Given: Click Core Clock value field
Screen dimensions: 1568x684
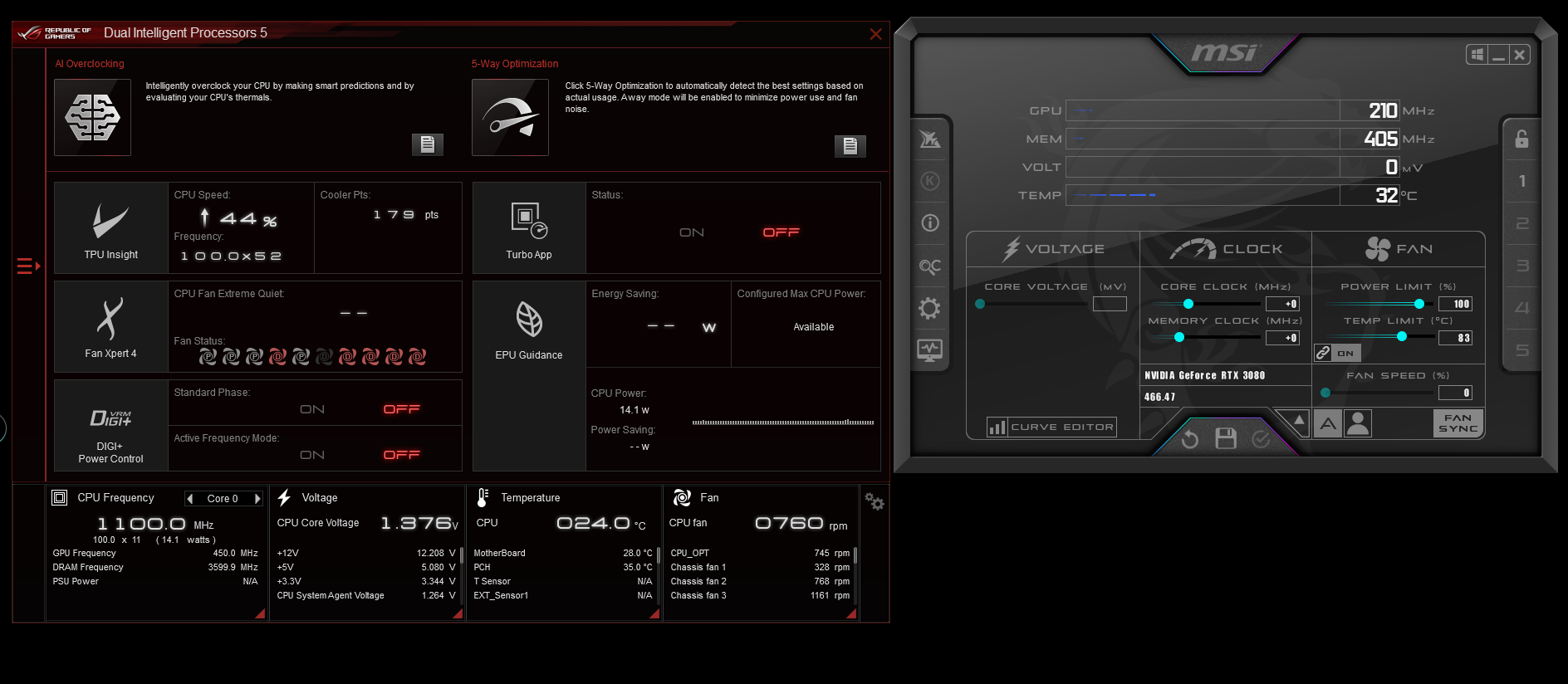Looking at the screenshot, I should click(1282, 304).
